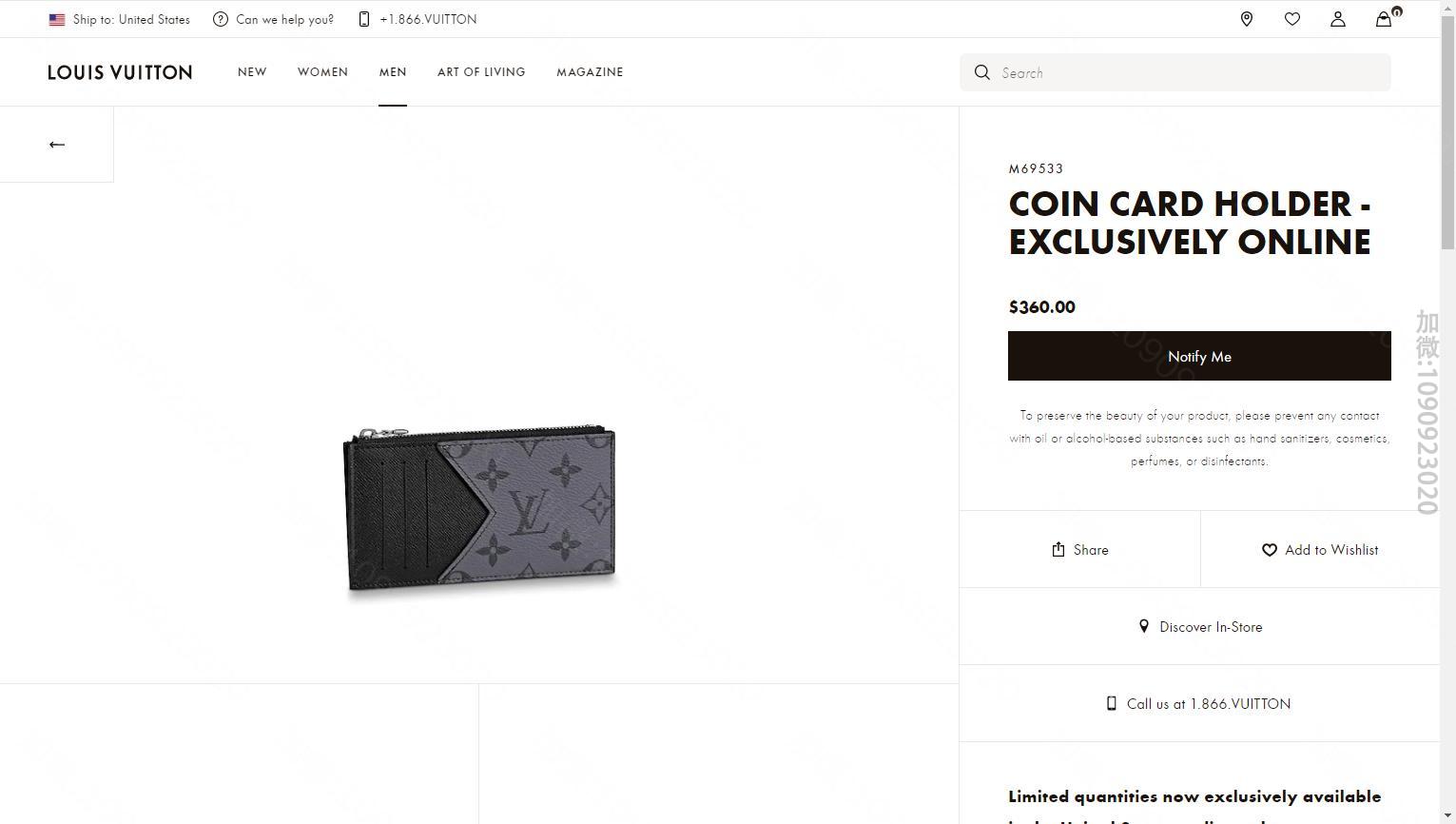
Task: Expand the ART OF LIVING menu
Action: click(x=481, y=72)
